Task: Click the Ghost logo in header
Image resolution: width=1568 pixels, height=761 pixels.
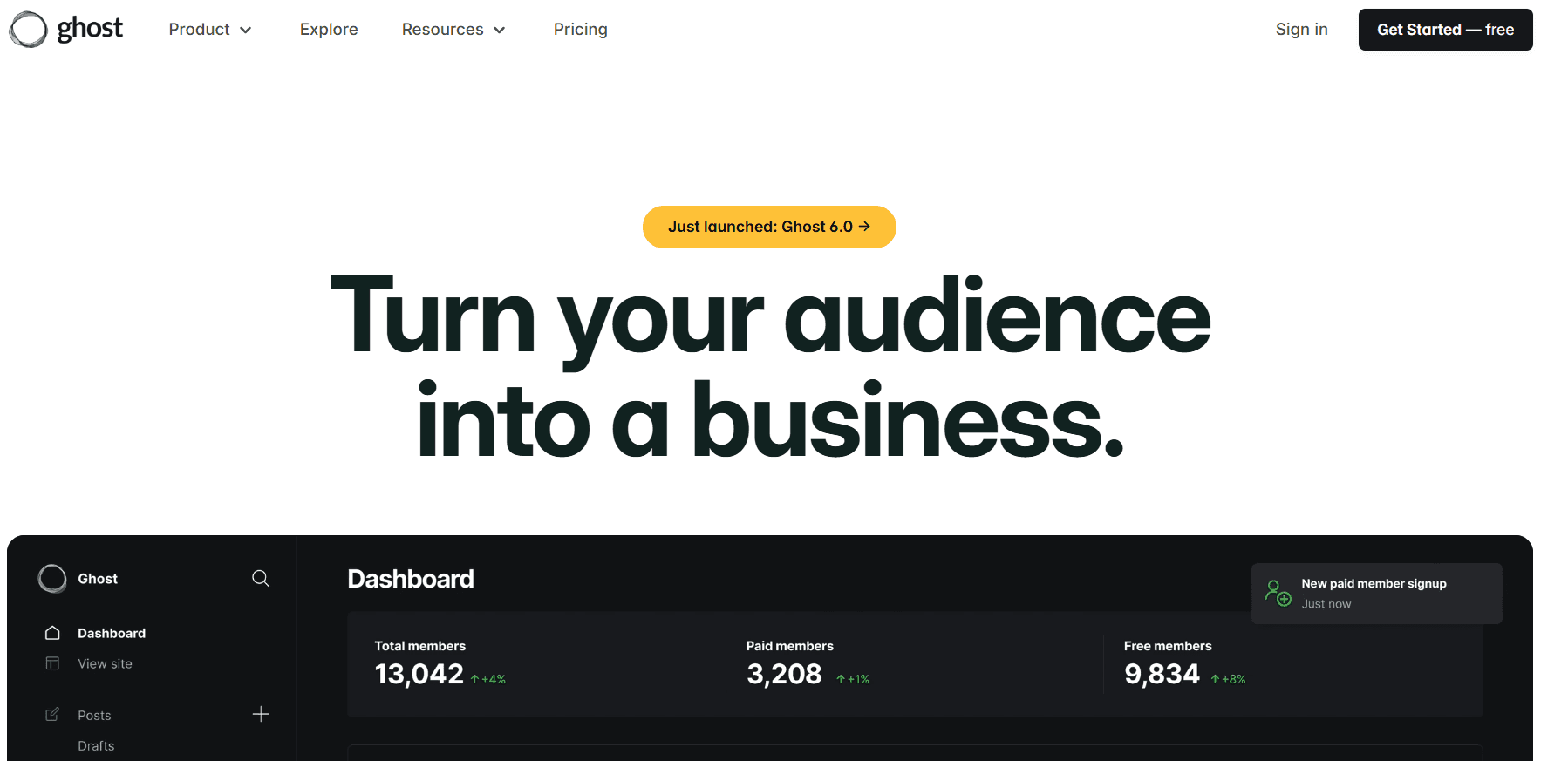Action: click(x=66, y=30)
